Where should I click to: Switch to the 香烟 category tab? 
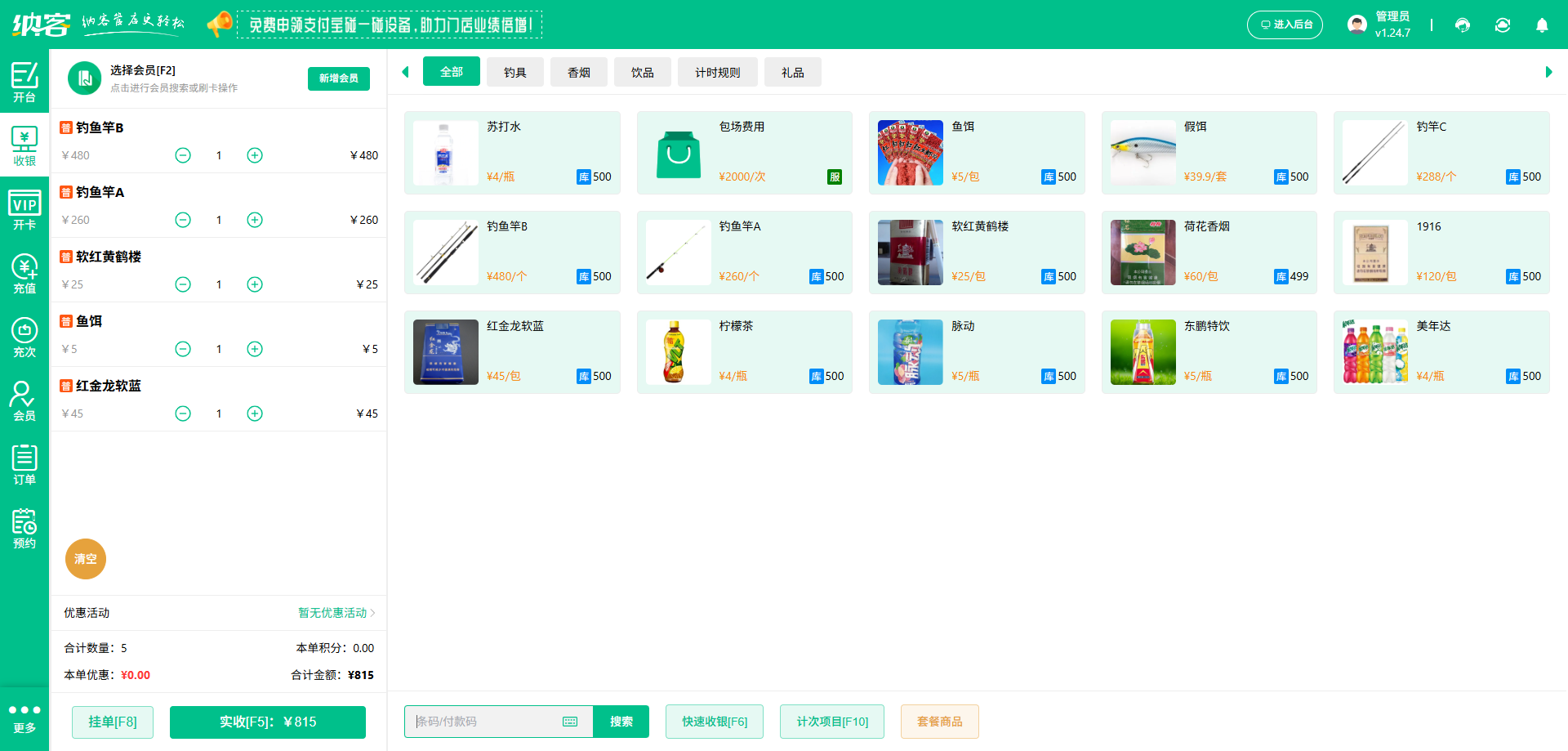click(x=579, y=72)
